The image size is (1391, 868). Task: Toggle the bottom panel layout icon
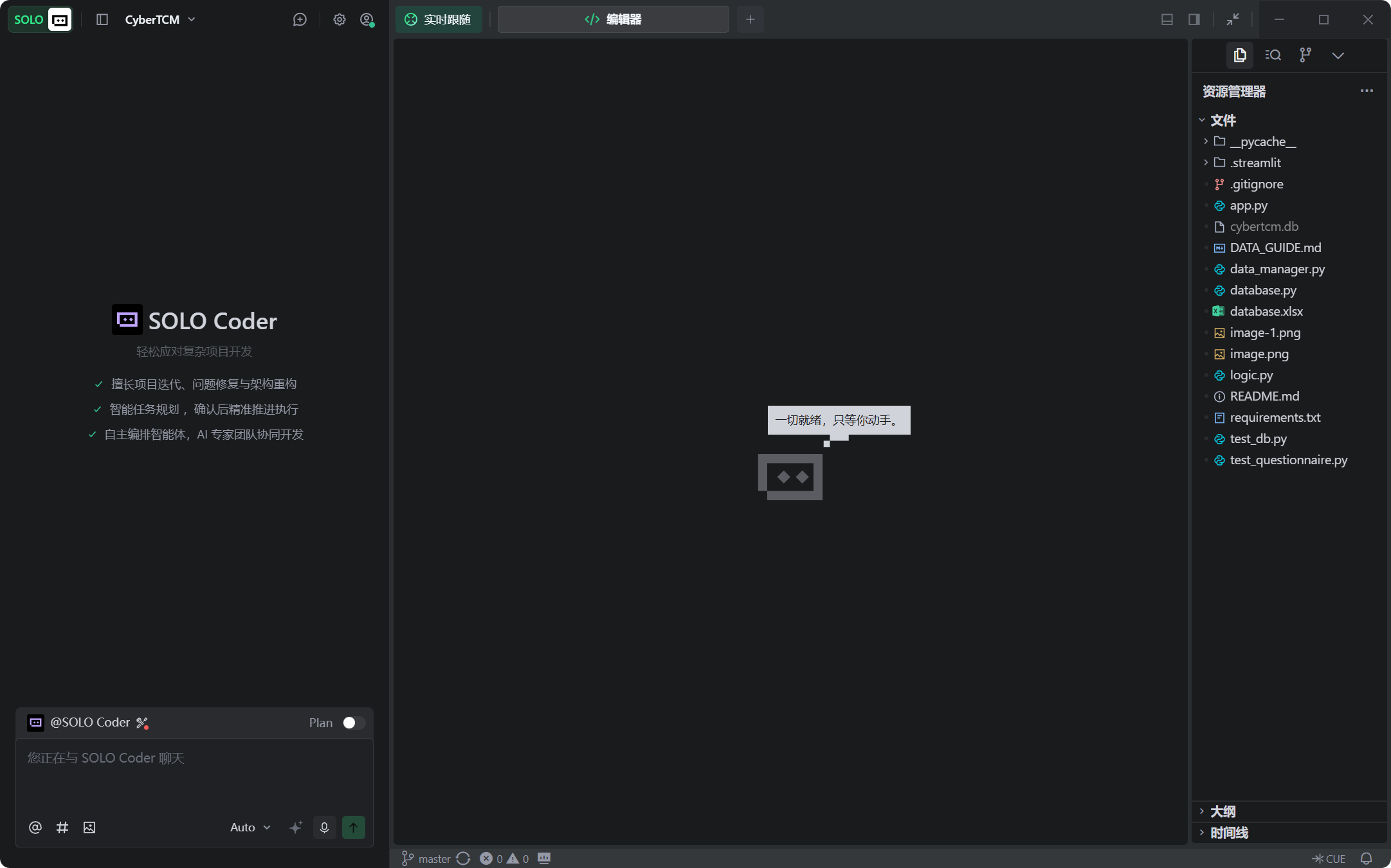point(1167,19)
